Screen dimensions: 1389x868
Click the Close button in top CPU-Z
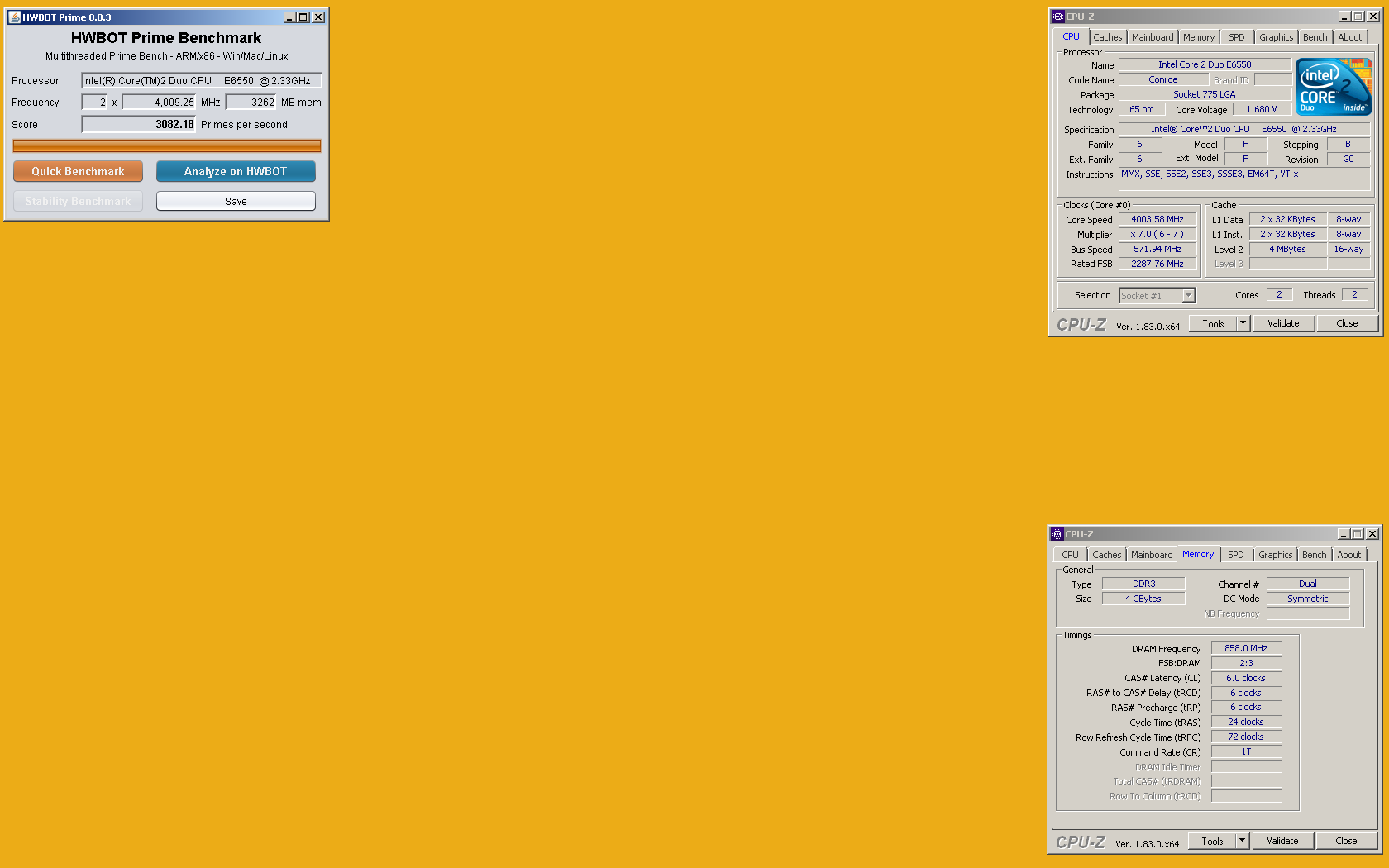[1347, 324]
